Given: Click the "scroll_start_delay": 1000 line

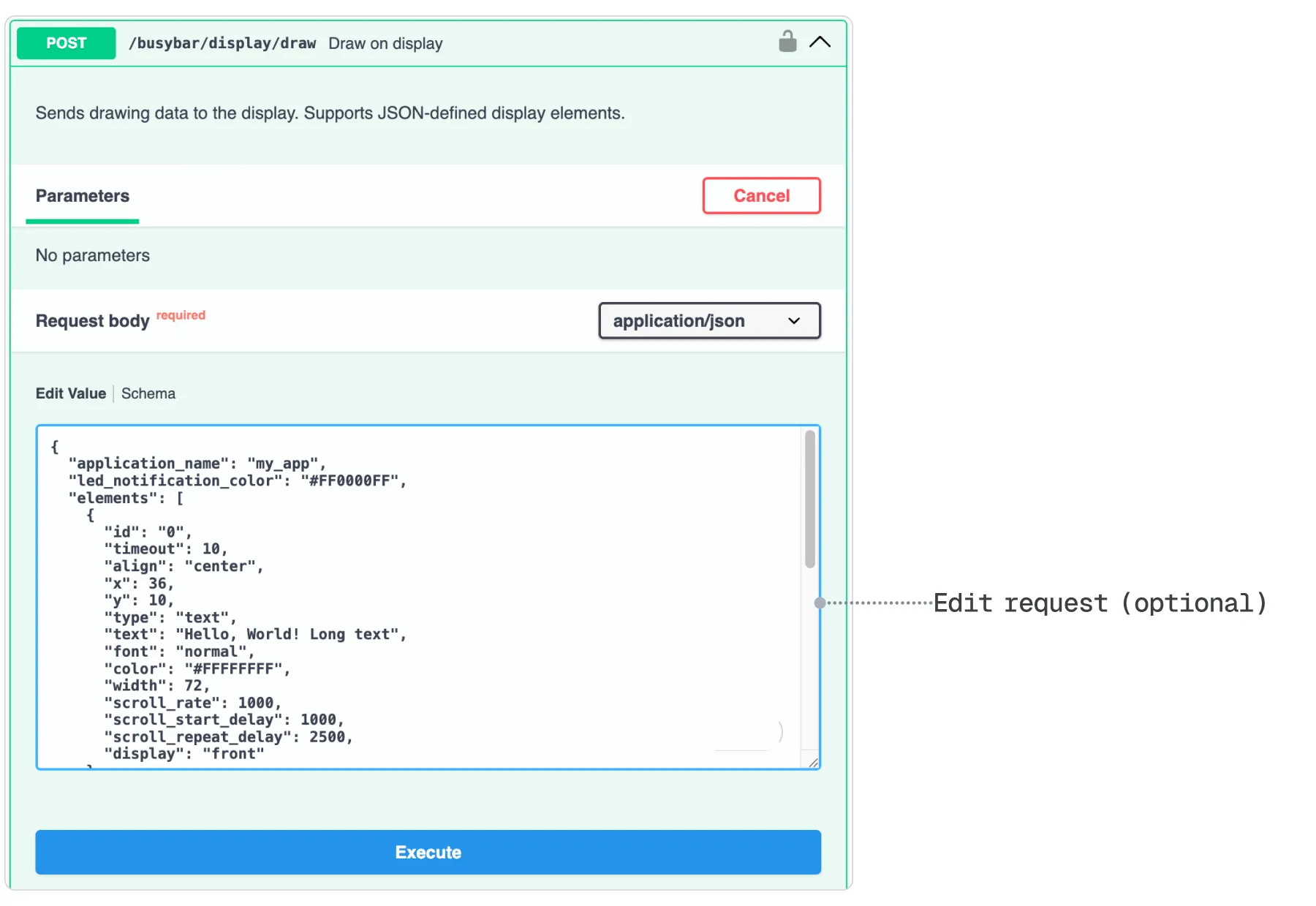Looking at the screenshot, I should [224, 720].
